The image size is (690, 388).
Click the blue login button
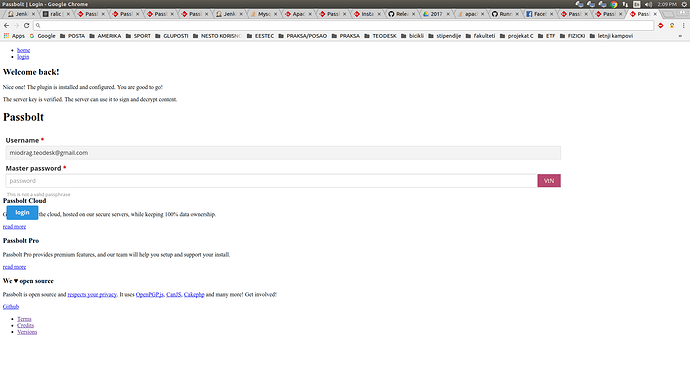[x=22, y=212]
